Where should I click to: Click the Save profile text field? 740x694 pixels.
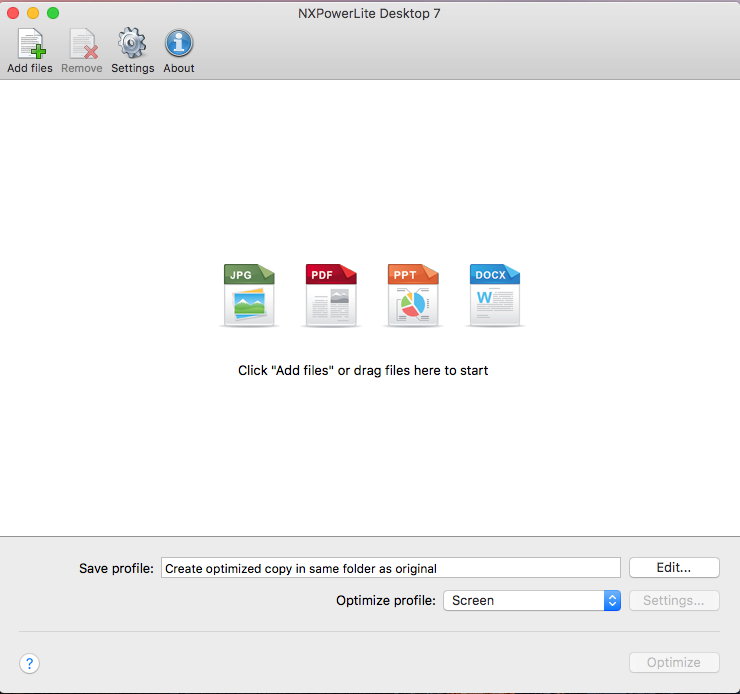pyautogui.click(x=390, y=568)
